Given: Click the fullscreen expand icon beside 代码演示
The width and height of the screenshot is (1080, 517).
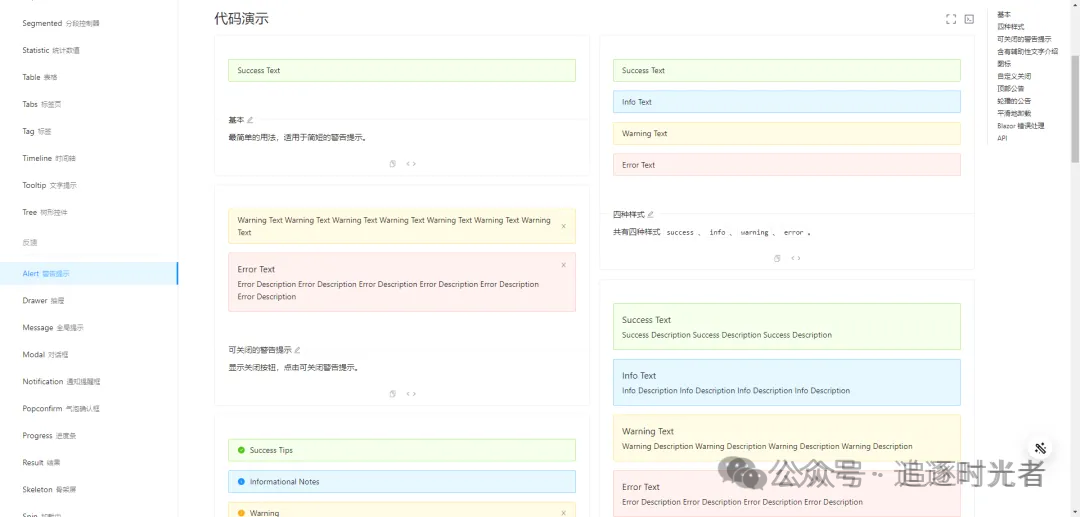Looking at the screenshot, I should coord(951,19).
